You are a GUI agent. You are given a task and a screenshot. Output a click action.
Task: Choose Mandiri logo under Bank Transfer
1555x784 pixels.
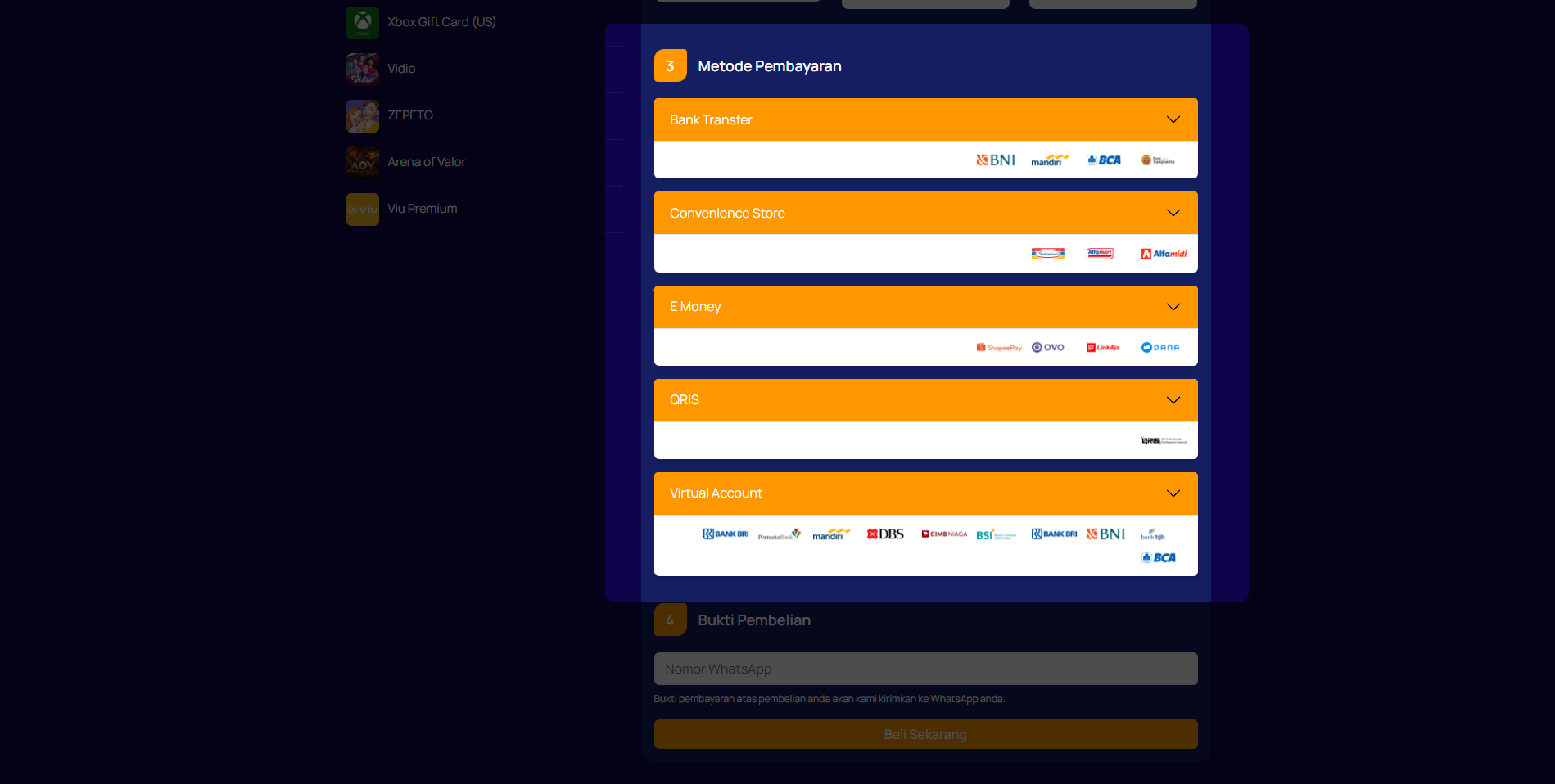(x=1050, y=160)
